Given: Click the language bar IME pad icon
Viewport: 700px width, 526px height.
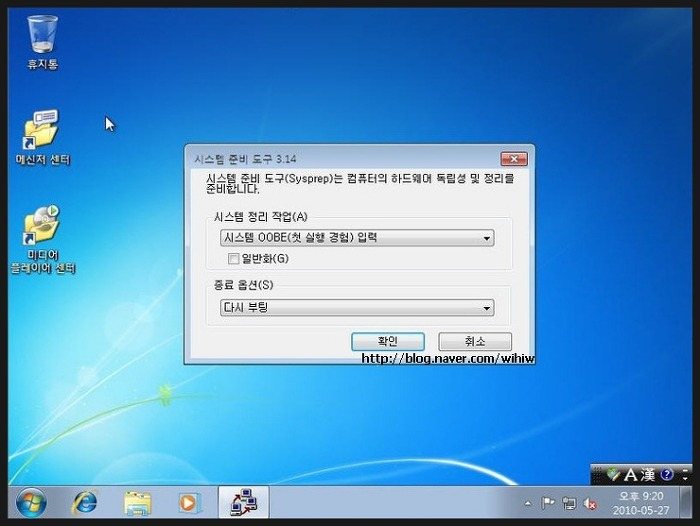Looking at the screenshot, I should click(613, 475).
